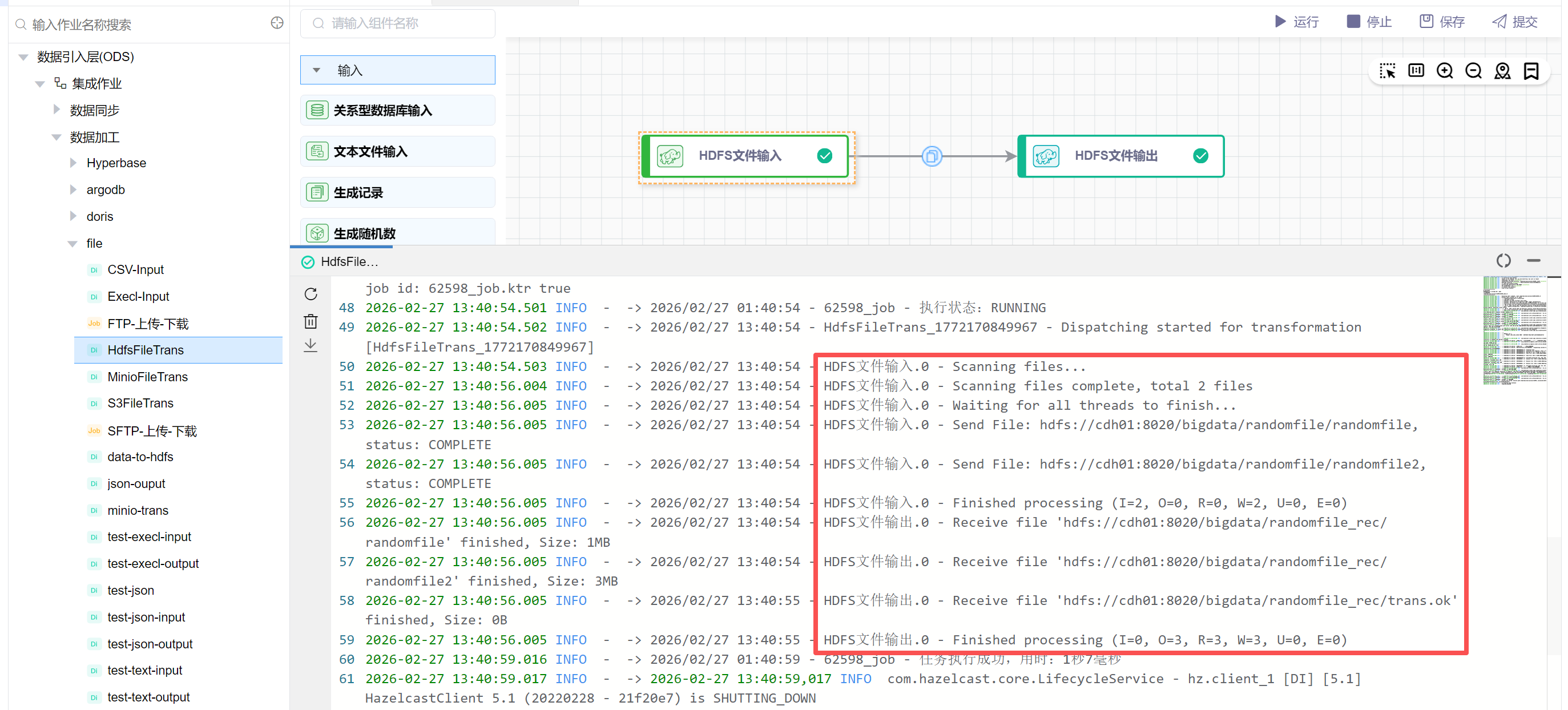
Task: Select MinioFileTrans job in tree
Action: [x=147, y=377]
